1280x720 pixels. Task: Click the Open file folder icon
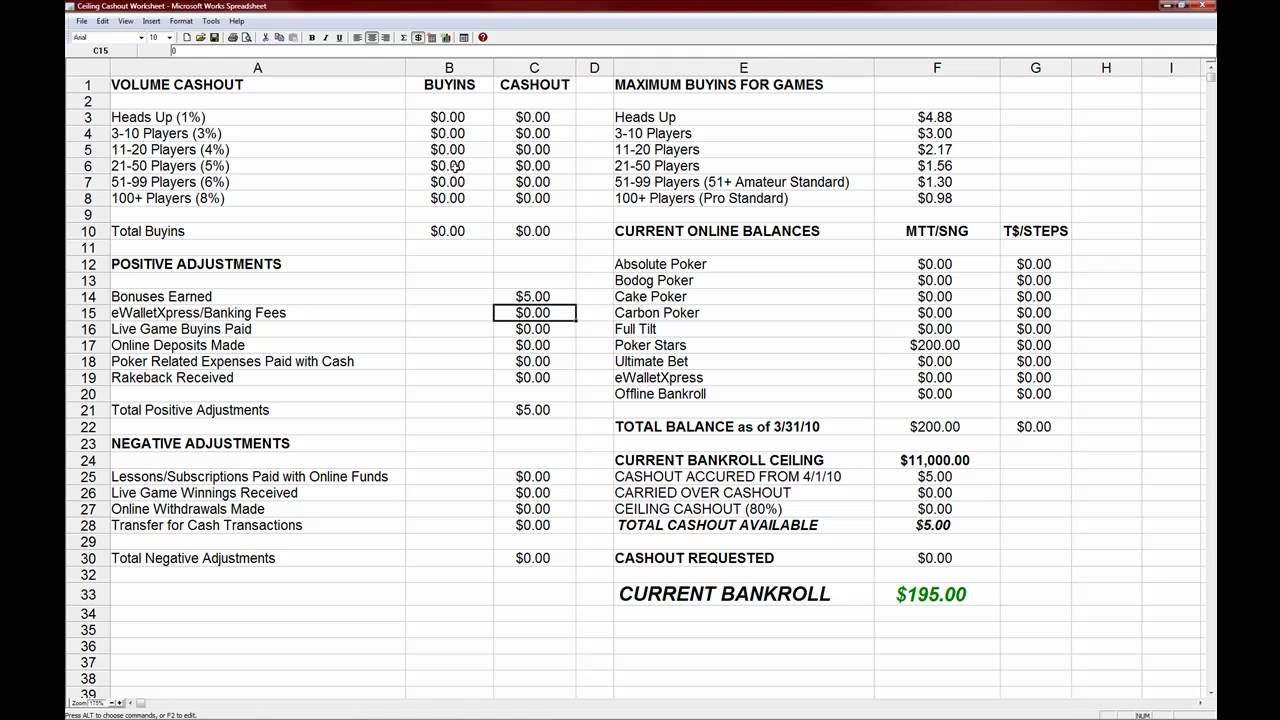(x=201, y=38)
